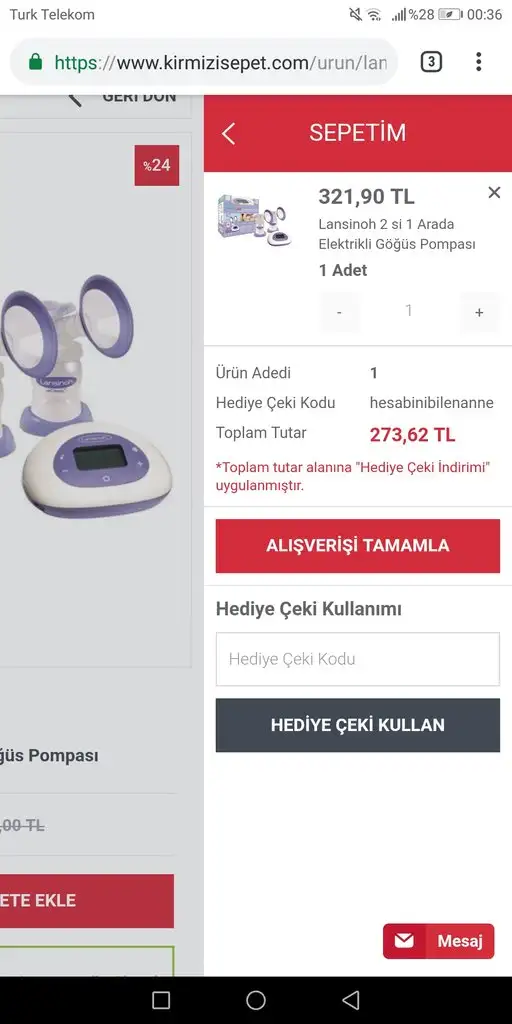Decrease quantity with the minus button
The width and height of the screenshot is (512, 1024).
tap(339, 312)
